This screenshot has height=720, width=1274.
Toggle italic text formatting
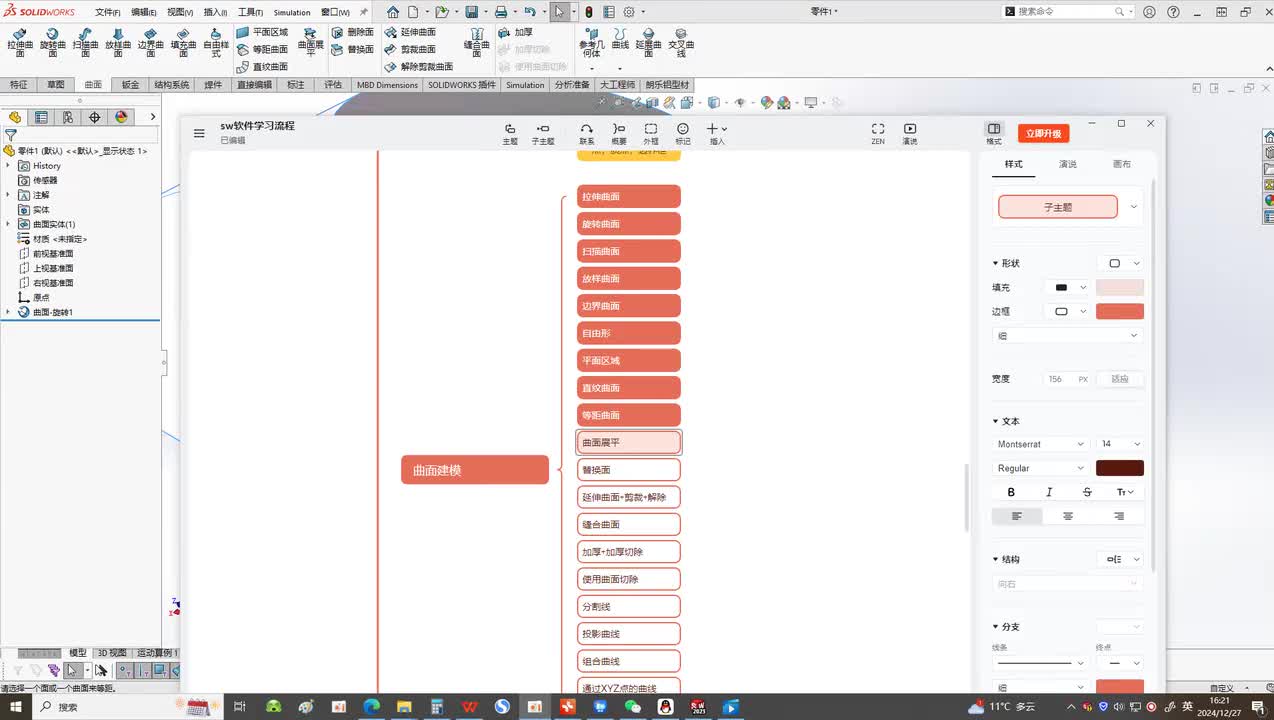[1049, 492]
